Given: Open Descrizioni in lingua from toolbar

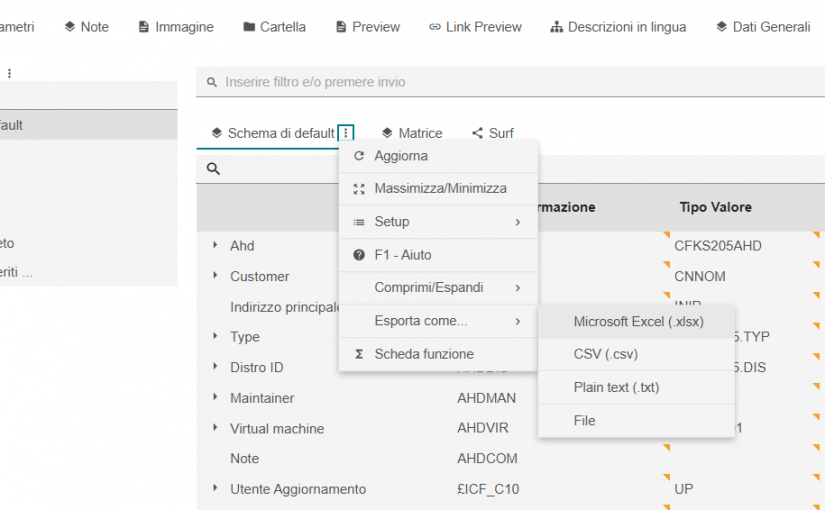Looking at the screenshot, I should [617, 27].
